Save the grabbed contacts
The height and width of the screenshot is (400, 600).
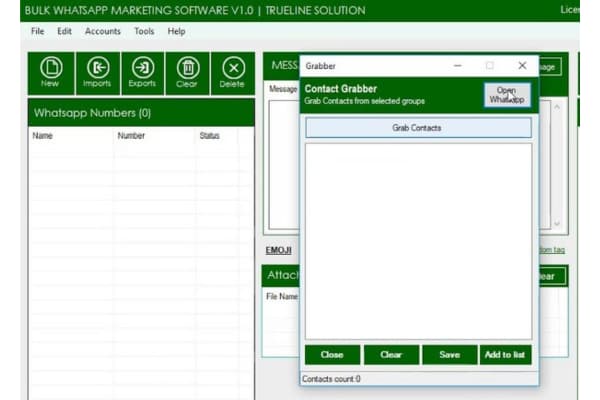click(x=449, y=355)
